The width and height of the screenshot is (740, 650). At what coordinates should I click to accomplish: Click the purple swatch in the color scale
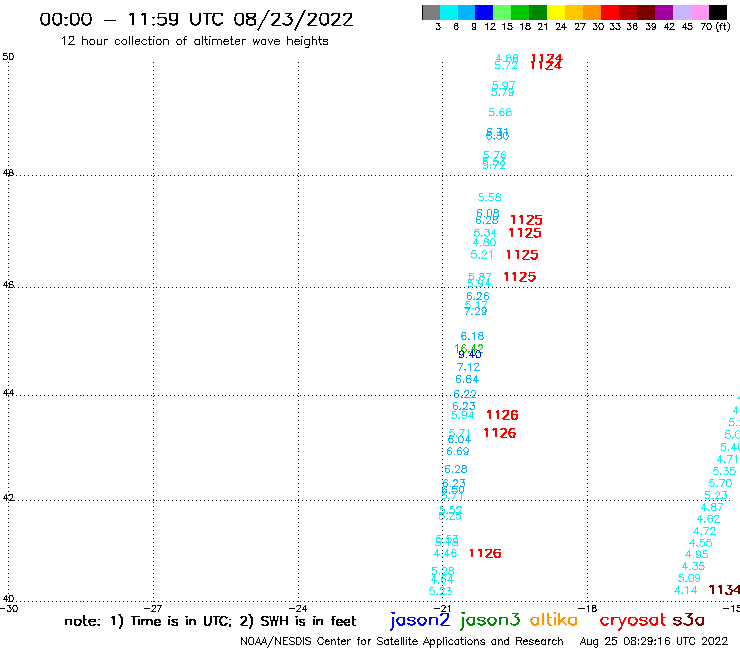[x=664, y=12]
